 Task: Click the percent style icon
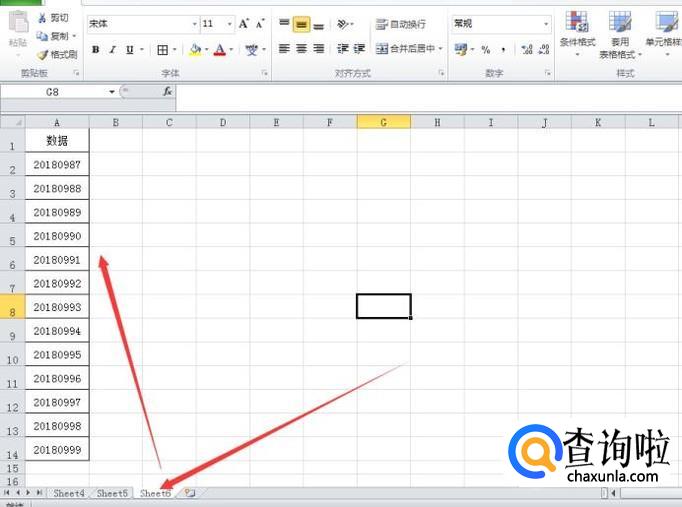(485, 49)
